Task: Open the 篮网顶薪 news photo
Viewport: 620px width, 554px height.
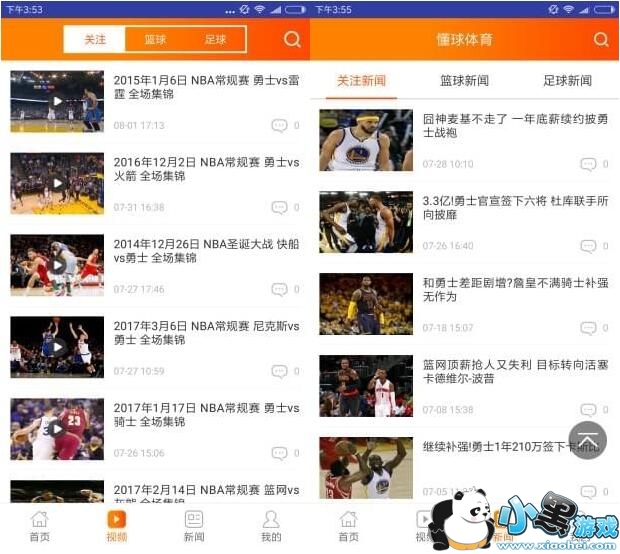Action: (x=366, y=386)
